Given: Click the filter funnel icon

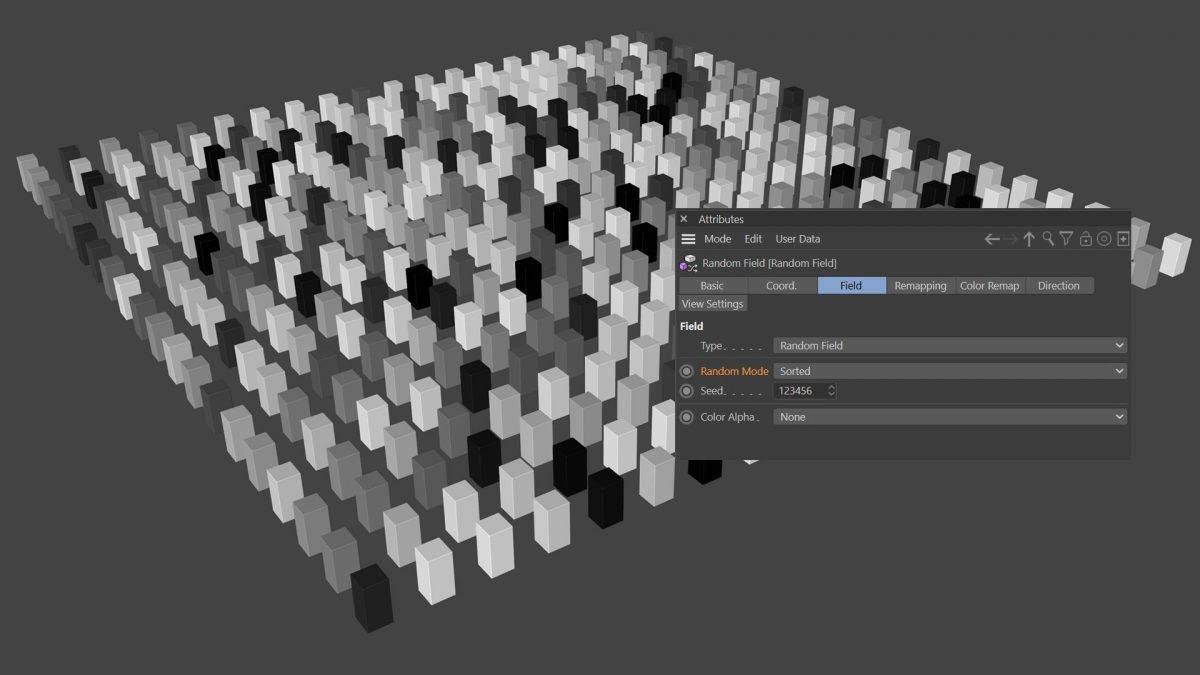Looking at the screenshot, I should pos(1066,239).
